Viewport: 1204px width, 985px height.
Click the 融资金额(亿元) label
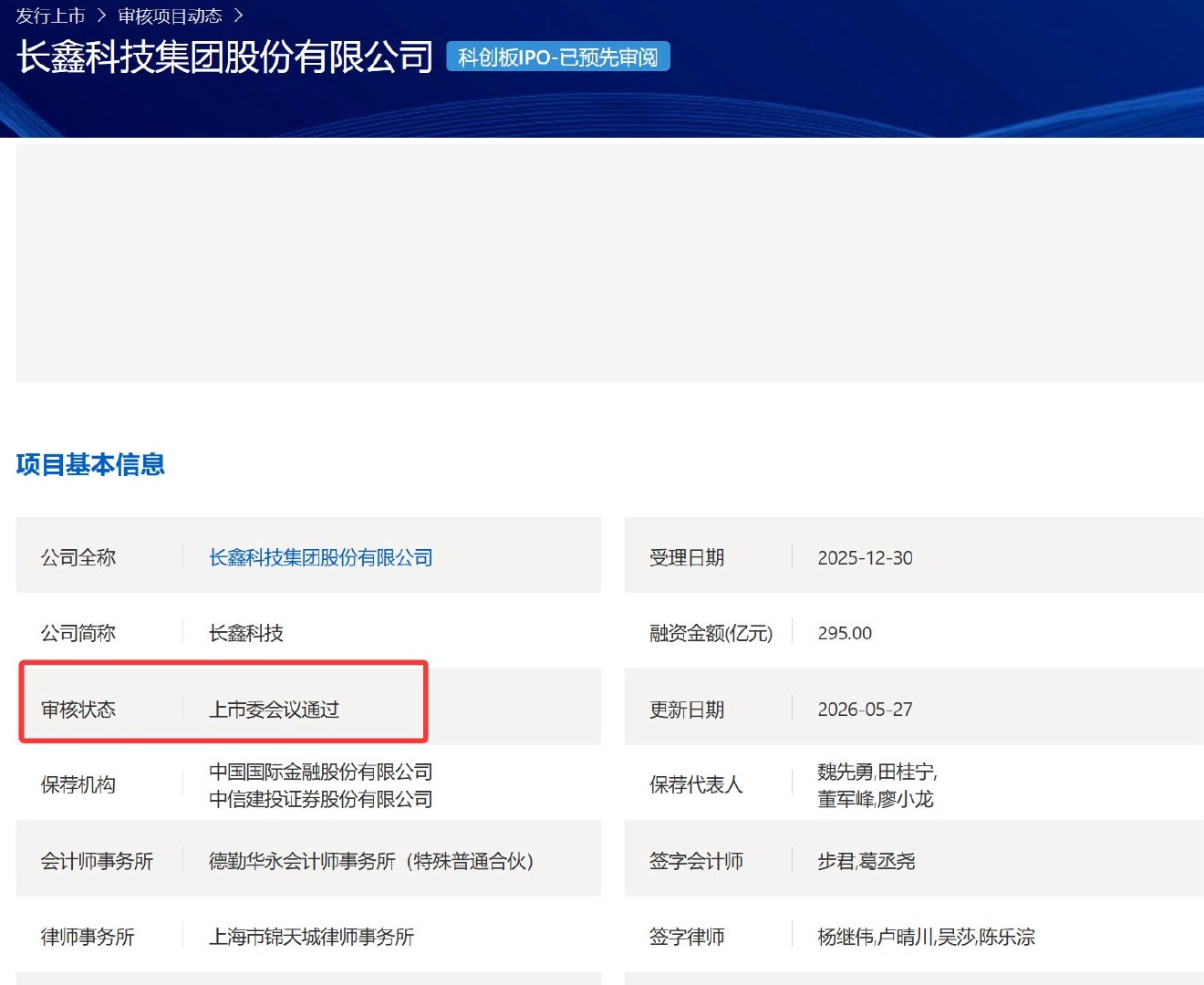point(711,633)
